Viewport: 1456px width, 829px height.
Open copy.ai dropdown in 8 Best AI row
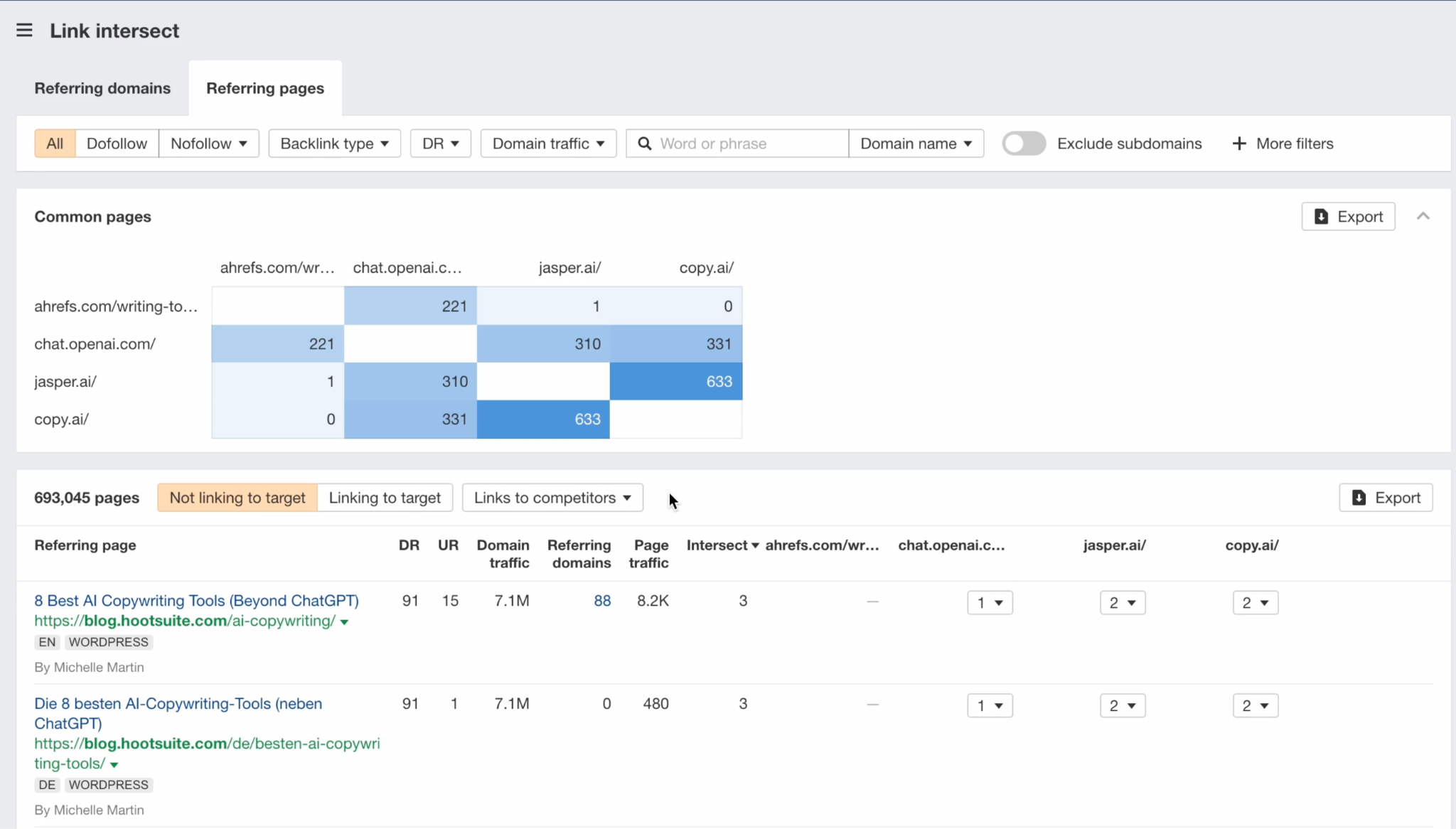1256,603
